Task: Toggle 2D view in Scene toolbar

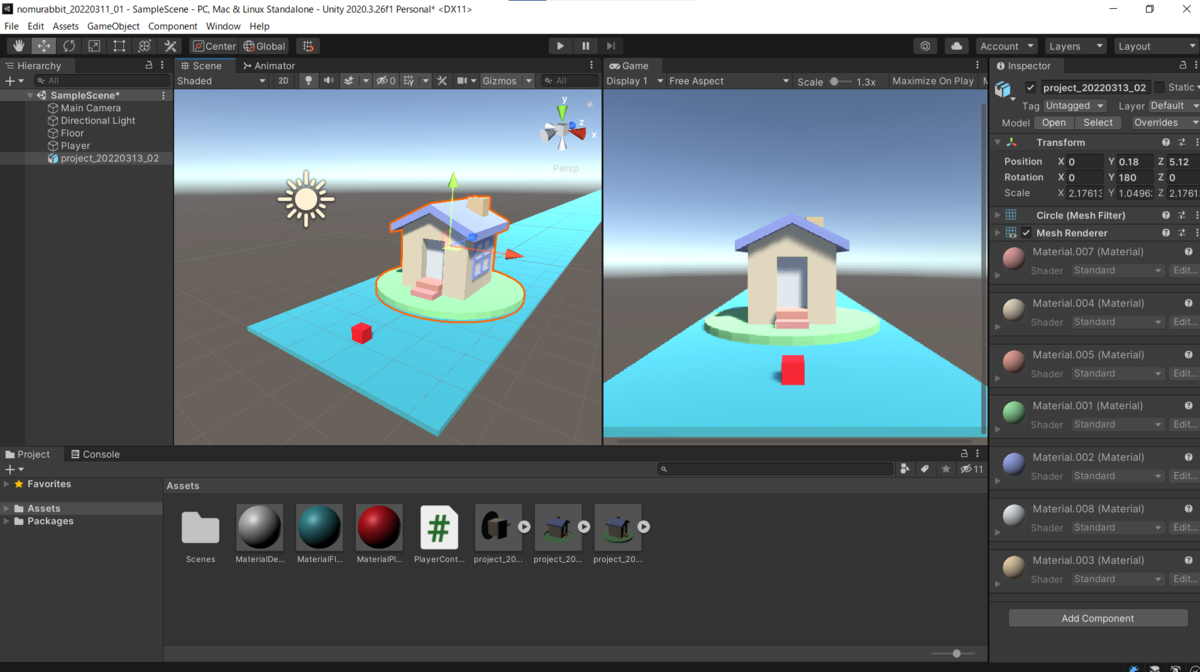Action: pos(283,81)
